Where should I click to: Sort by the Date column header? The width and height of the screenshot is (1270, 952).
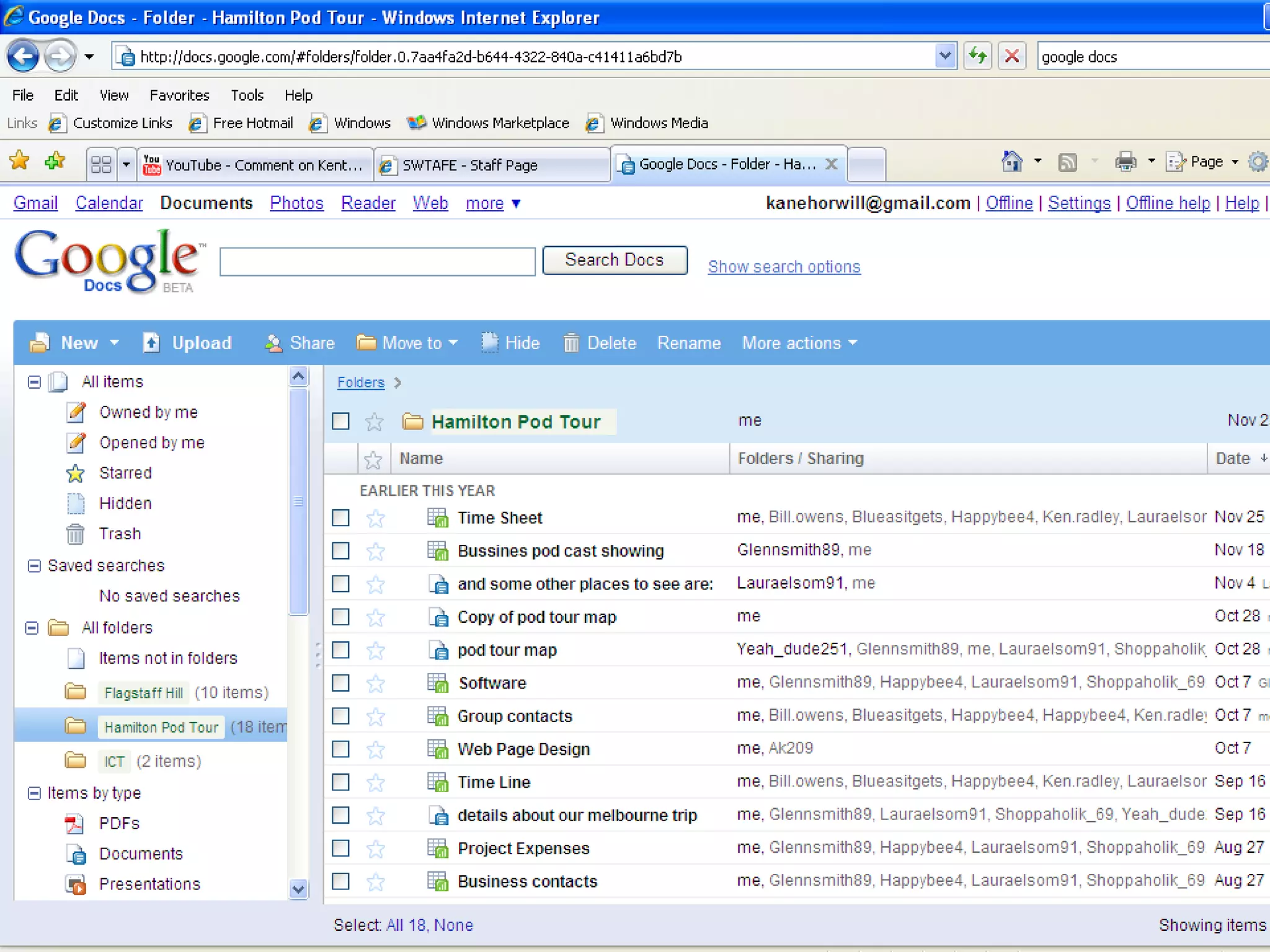click(x=1238, y=459)
